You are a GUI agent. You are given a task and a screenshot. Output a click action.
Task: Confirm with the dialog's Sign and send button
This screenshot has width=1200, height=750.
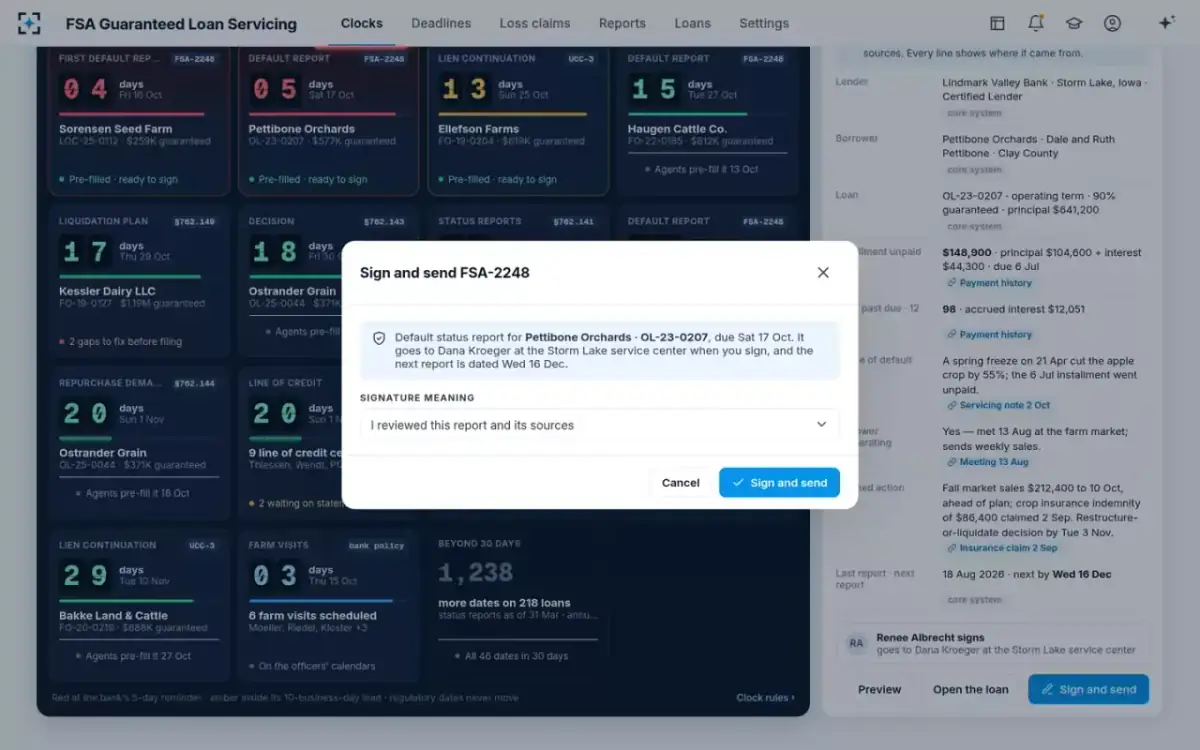(779, 483)
